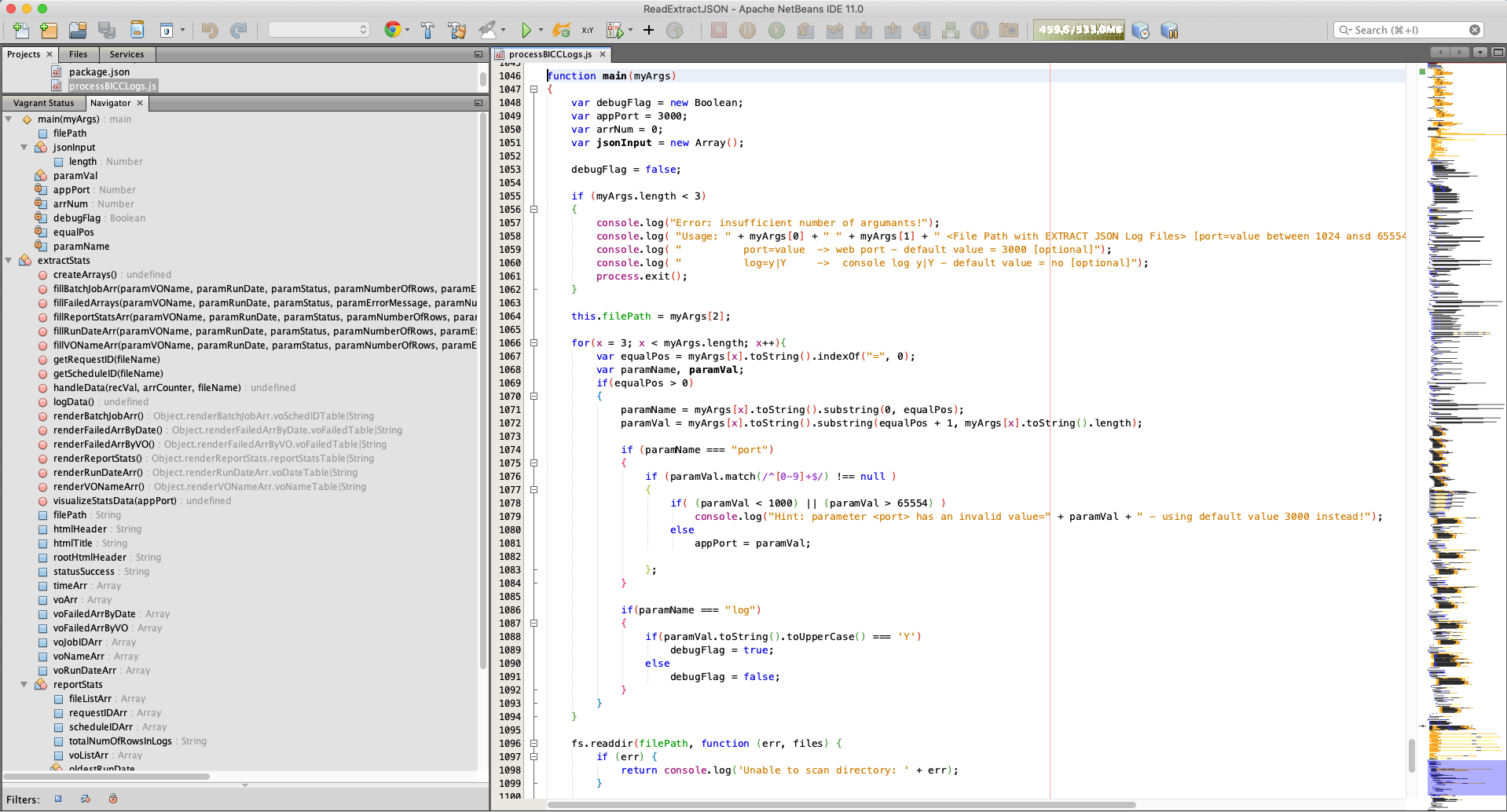1507x812 pixels.
Task: Click the Build Project hammer icon
Action: 427,31
